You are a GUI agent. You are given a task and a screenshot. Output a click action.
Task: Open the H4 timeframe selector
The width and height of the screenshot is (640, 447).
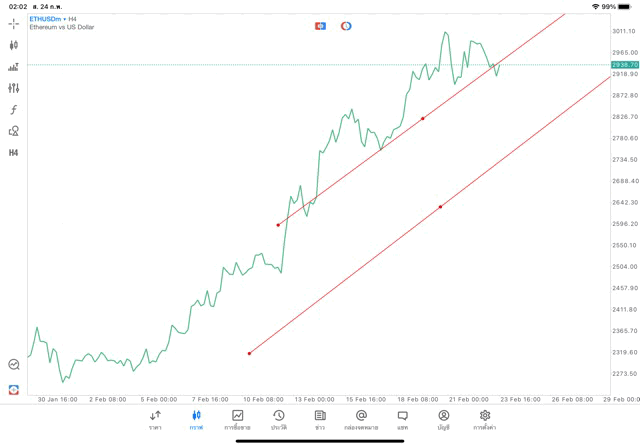(14, 153)
